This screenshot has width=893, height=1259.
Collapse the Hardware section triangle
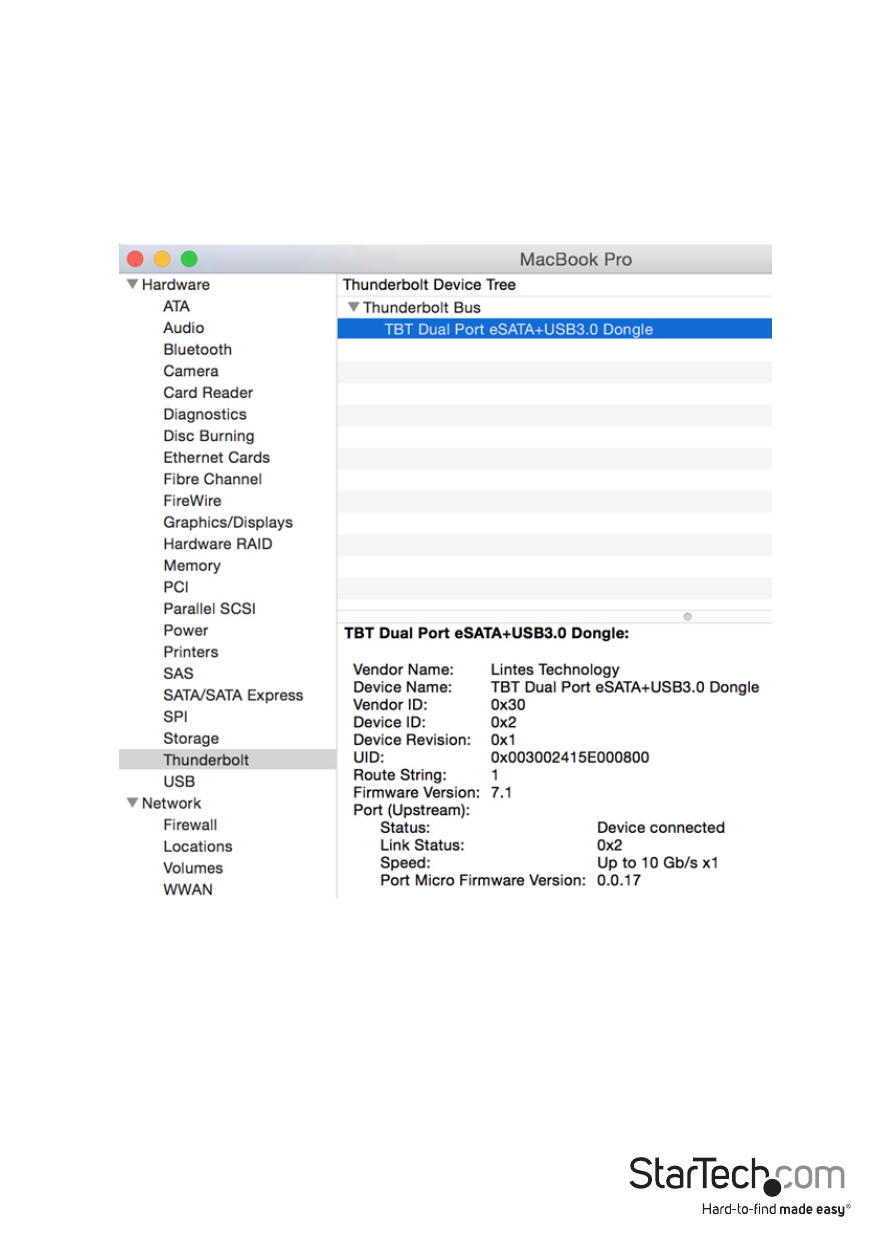132,285
